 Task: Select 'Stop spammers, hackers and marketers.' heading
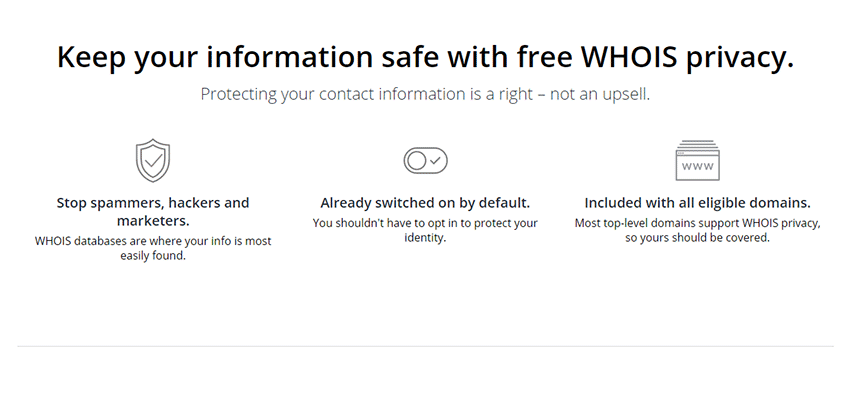(x=153, y=211)
